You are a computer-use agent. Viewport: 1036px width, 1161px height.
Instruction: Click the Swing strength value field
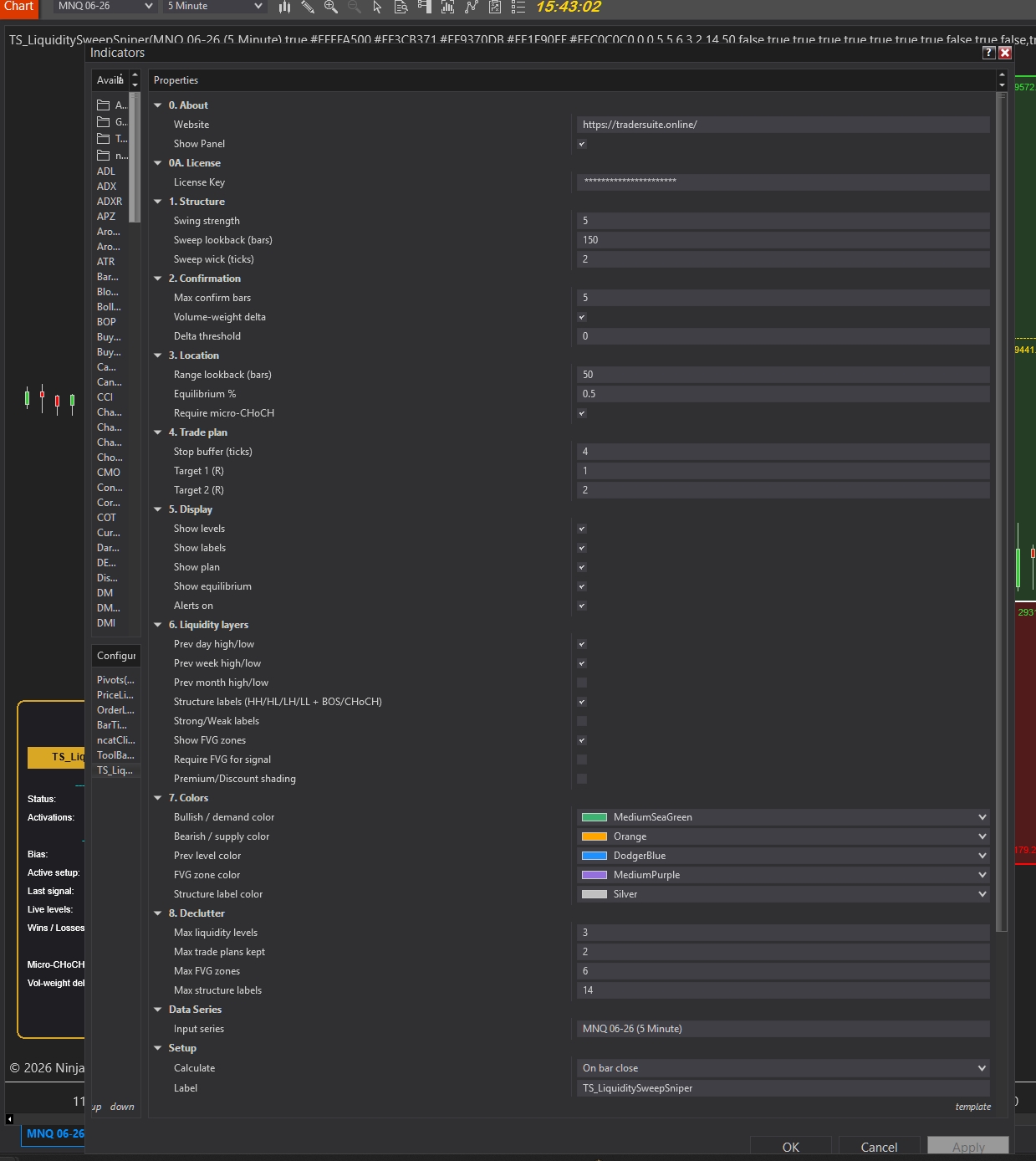pos(783,221)
